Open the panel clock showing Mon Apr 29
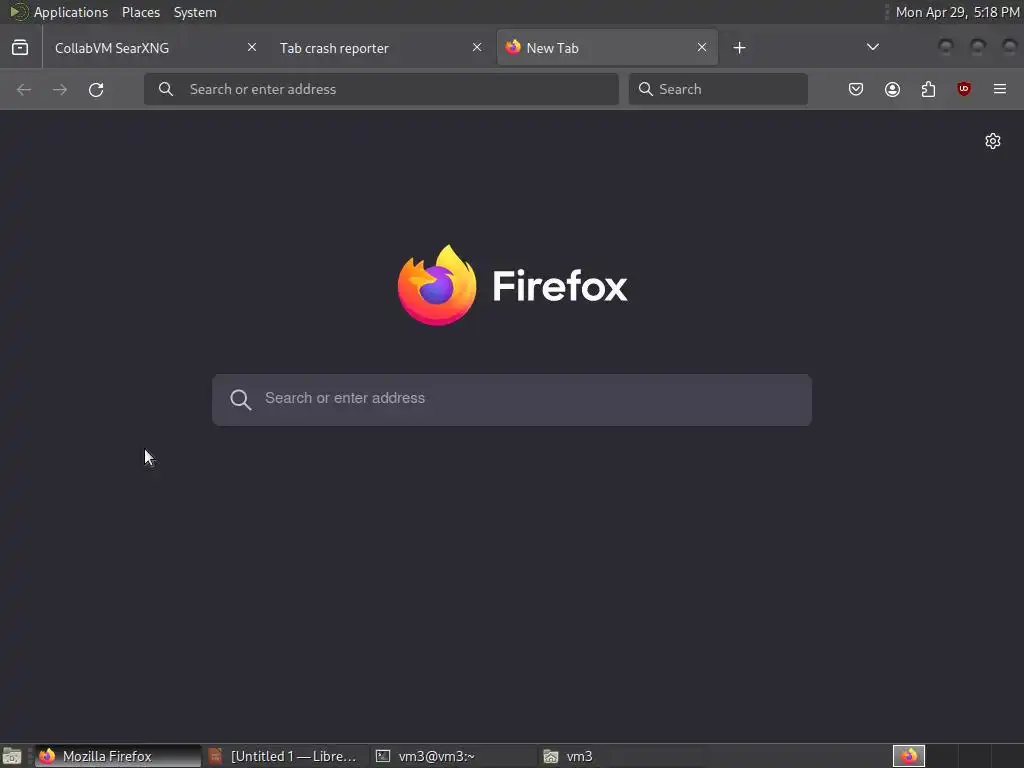 957,12
